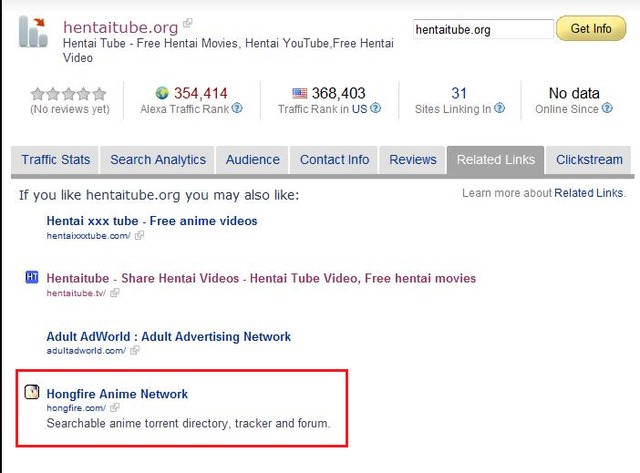Click the site search input field
640x473 pixels.
(483, 29)
